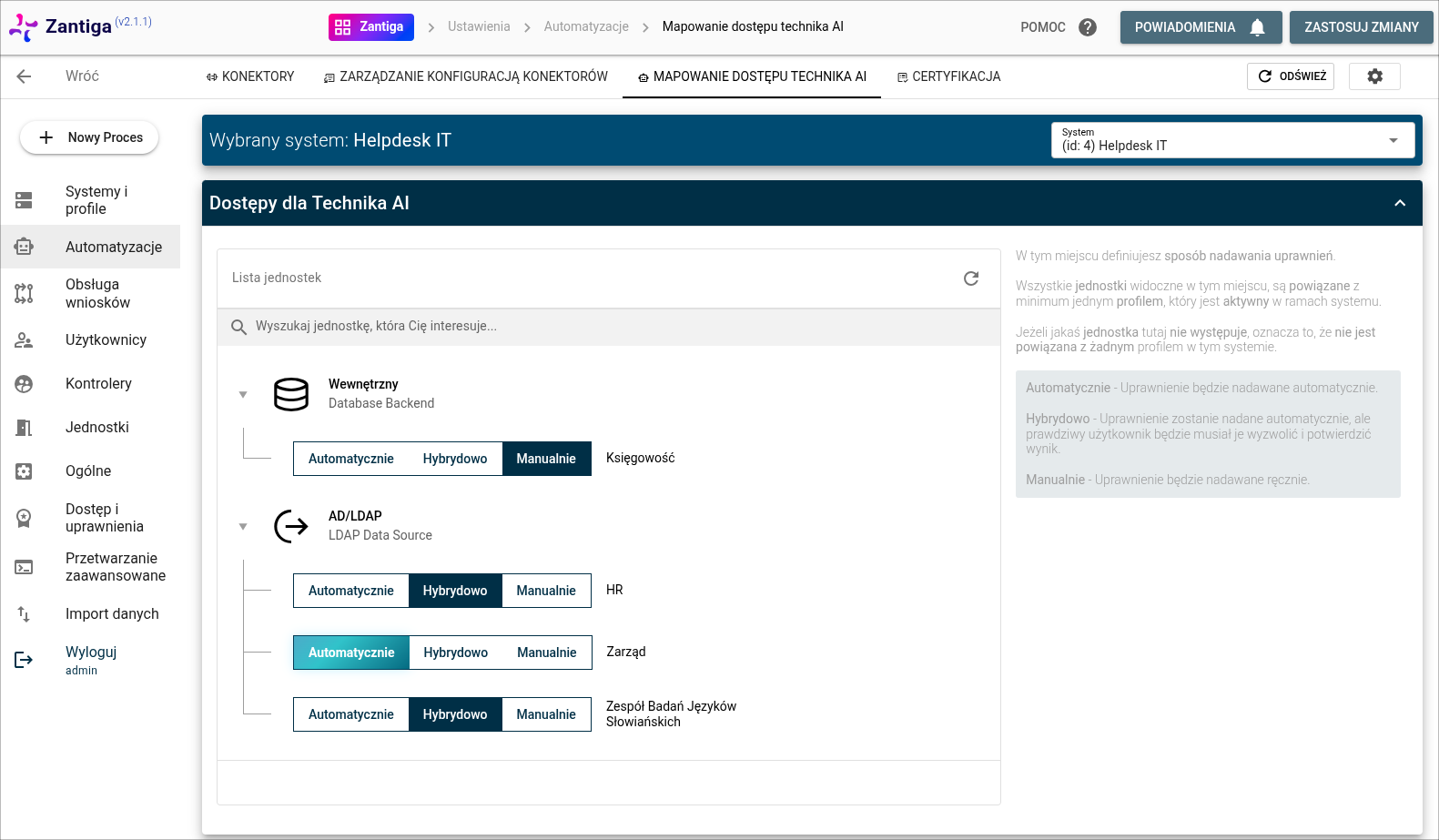
Task: Collapse the Dostępy dla Technika AI panel
Action: point(1399,203)
